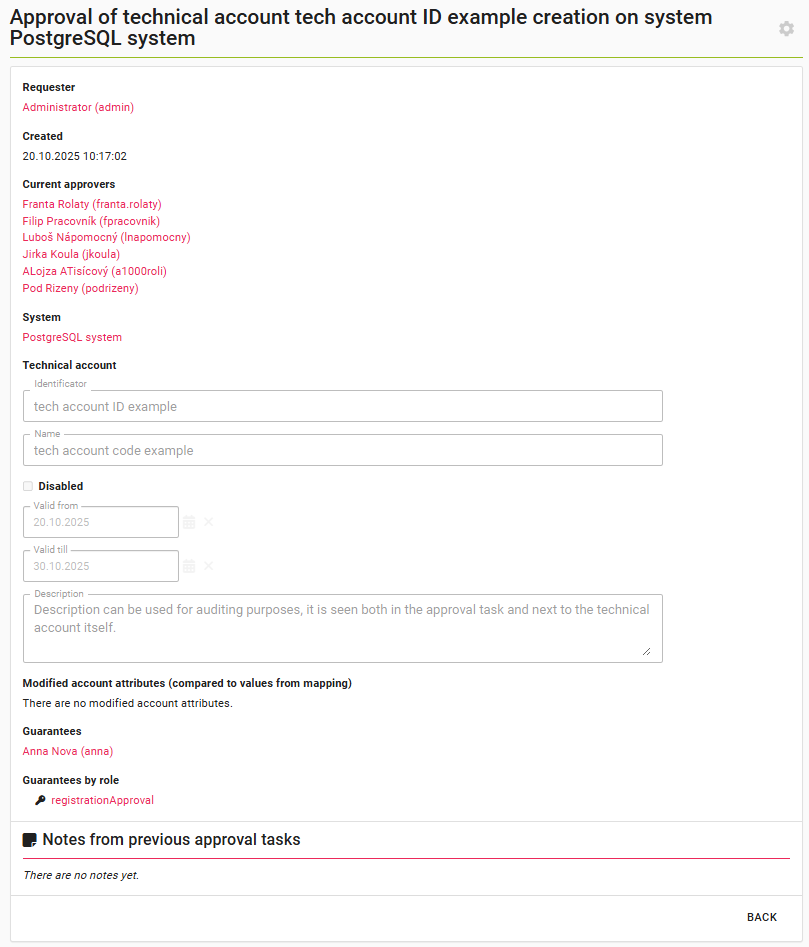Open the registrationApproval role link
809x947 pixels.
(x=102, y=800)
